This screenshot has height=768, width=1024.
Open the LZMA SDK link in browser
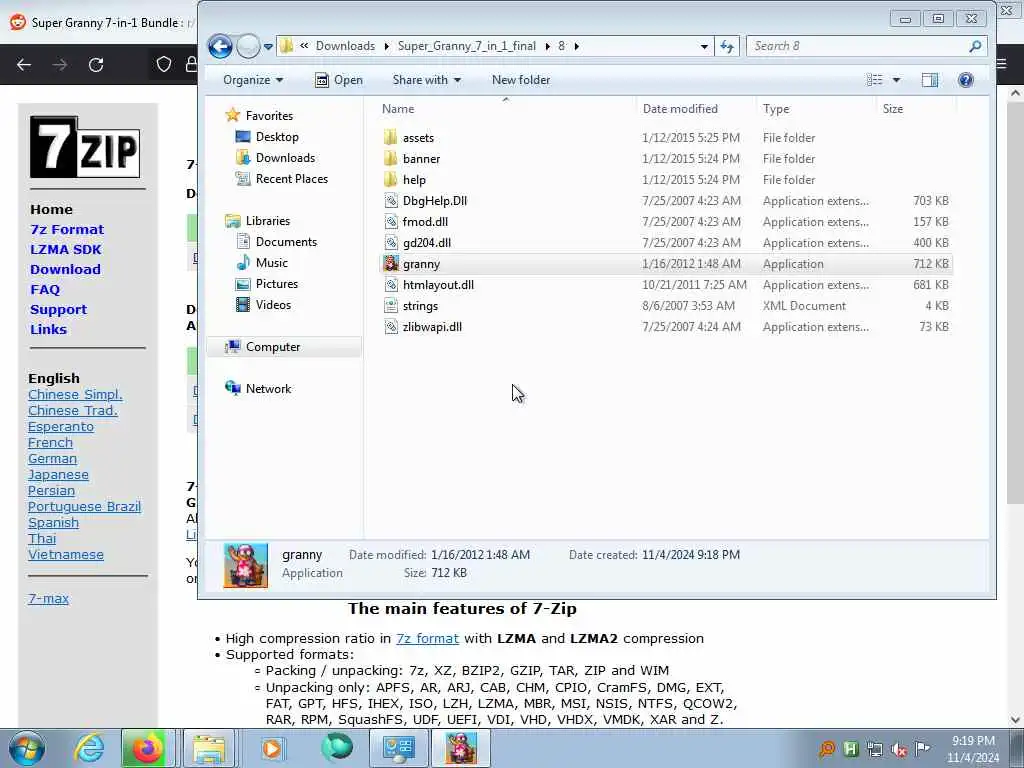[65, 249]
